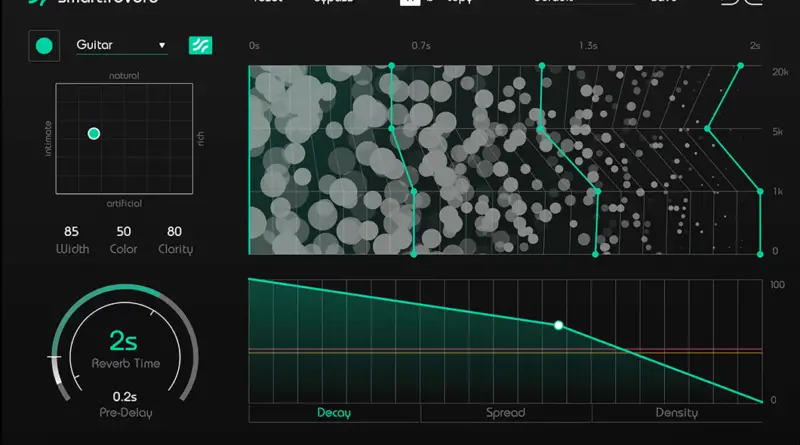This screenshot has width=800, height=445.
Task: Click the 100 label on the decay scale
Action: click(778, 285)
